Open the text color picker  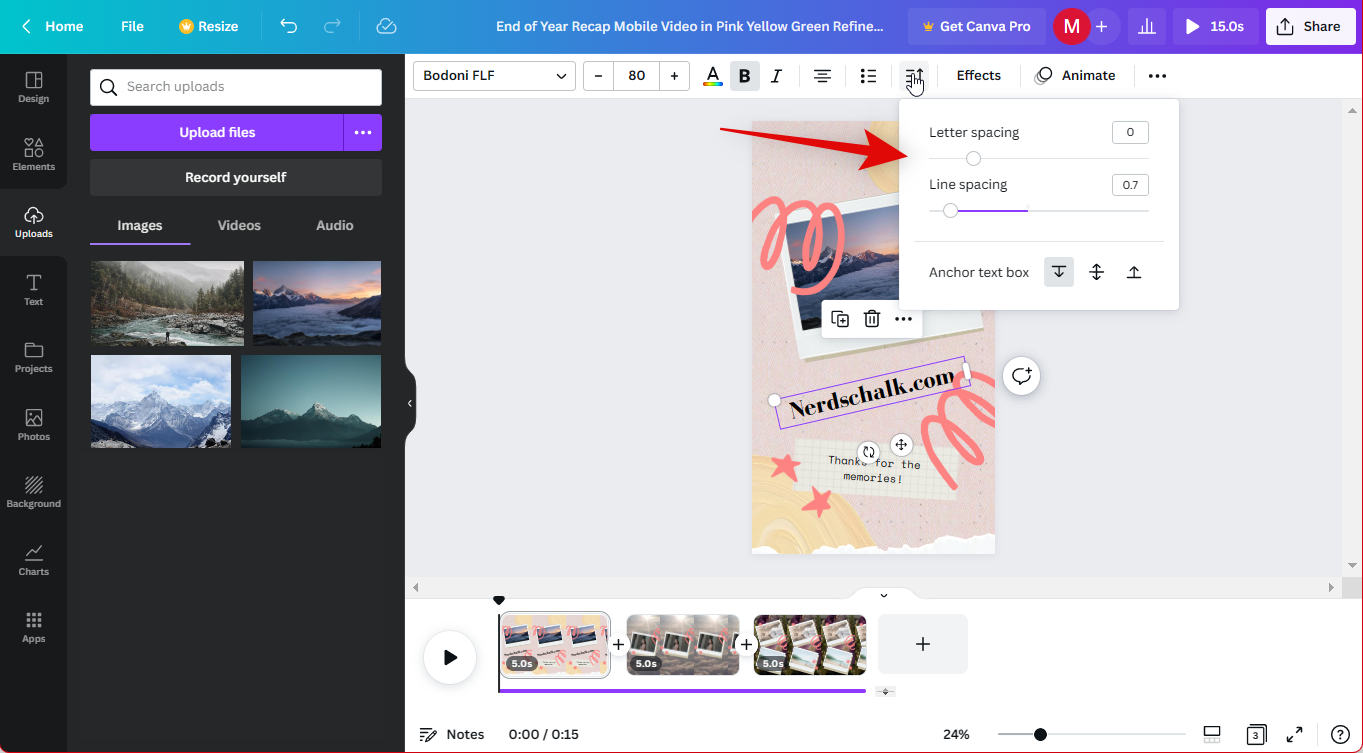(x=712, y=75)
